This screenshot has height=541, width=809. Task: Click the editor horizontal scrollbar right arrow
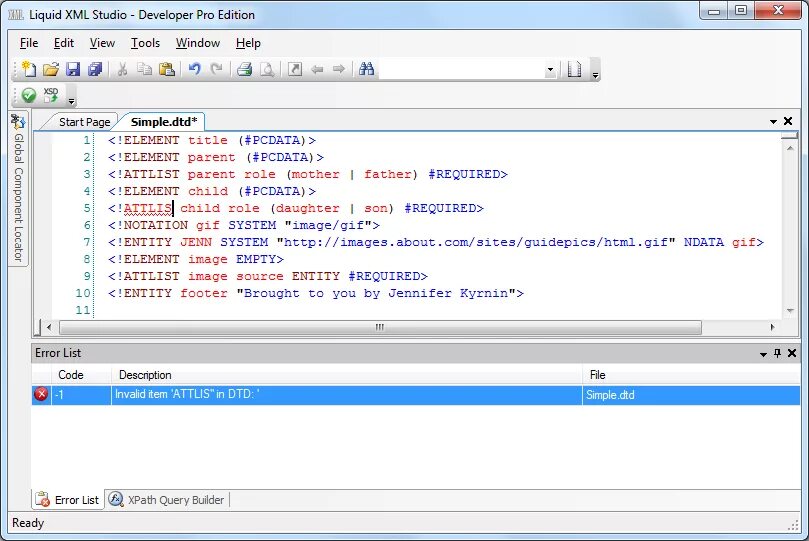(x=772, y=327)
